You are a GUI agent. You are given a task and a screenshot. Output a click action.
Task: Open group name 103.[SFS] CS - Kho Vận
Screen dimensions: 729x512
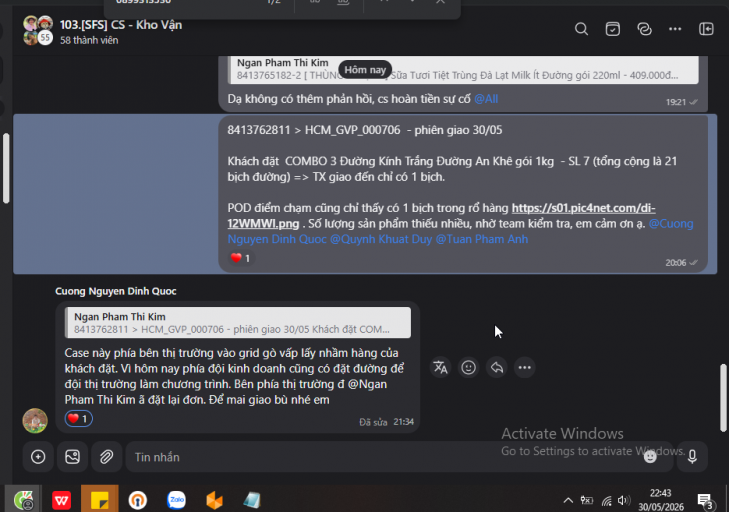coord(121,25)
